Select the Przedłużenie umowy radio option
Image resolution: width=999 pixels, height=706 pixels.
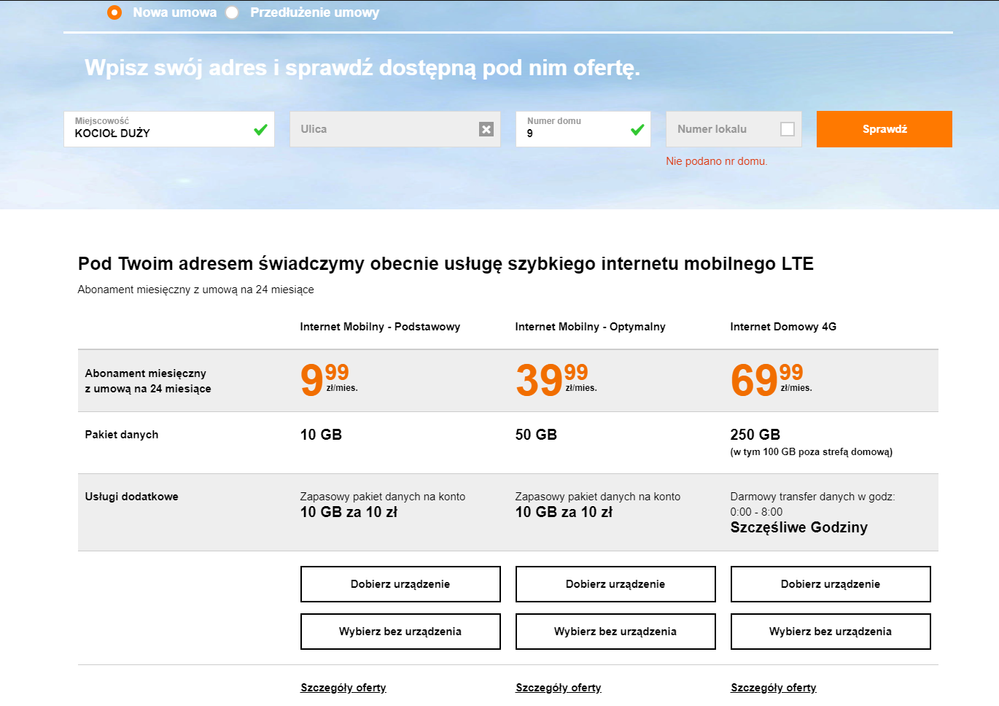pyautogui.click(x=232, y=13)
